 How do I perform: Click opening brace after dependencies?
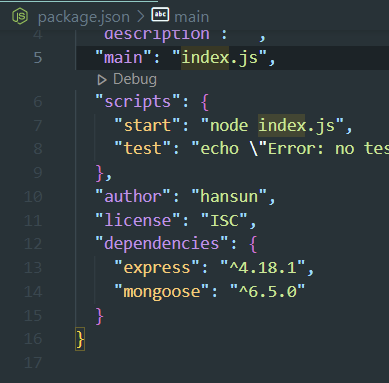[x=253, y=244]
